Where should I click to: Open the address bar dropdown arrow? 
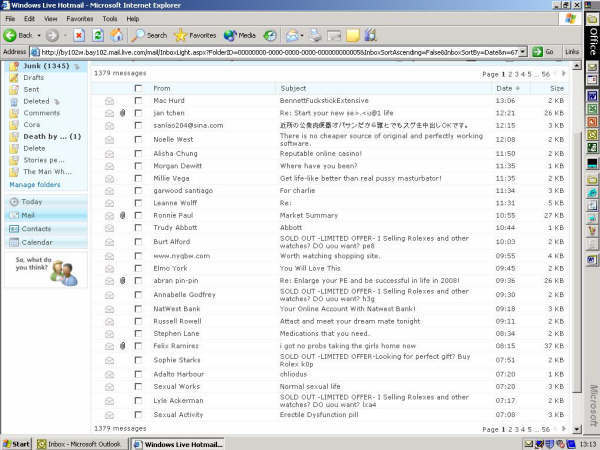point(523,52)
